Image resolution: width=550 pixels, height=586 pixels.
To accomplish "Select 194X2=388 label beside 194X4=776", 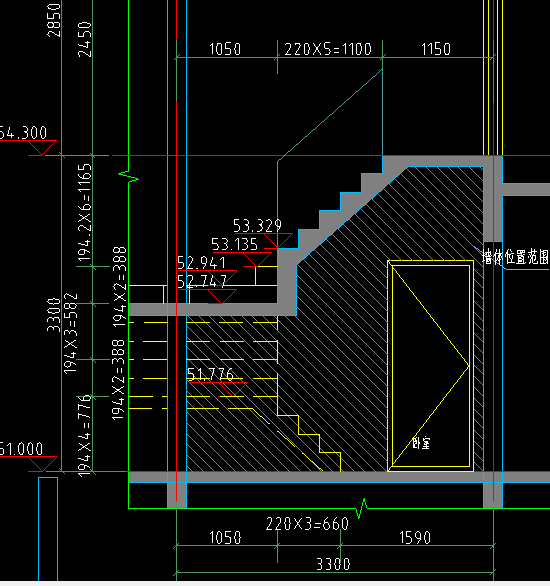I will 118,380.
